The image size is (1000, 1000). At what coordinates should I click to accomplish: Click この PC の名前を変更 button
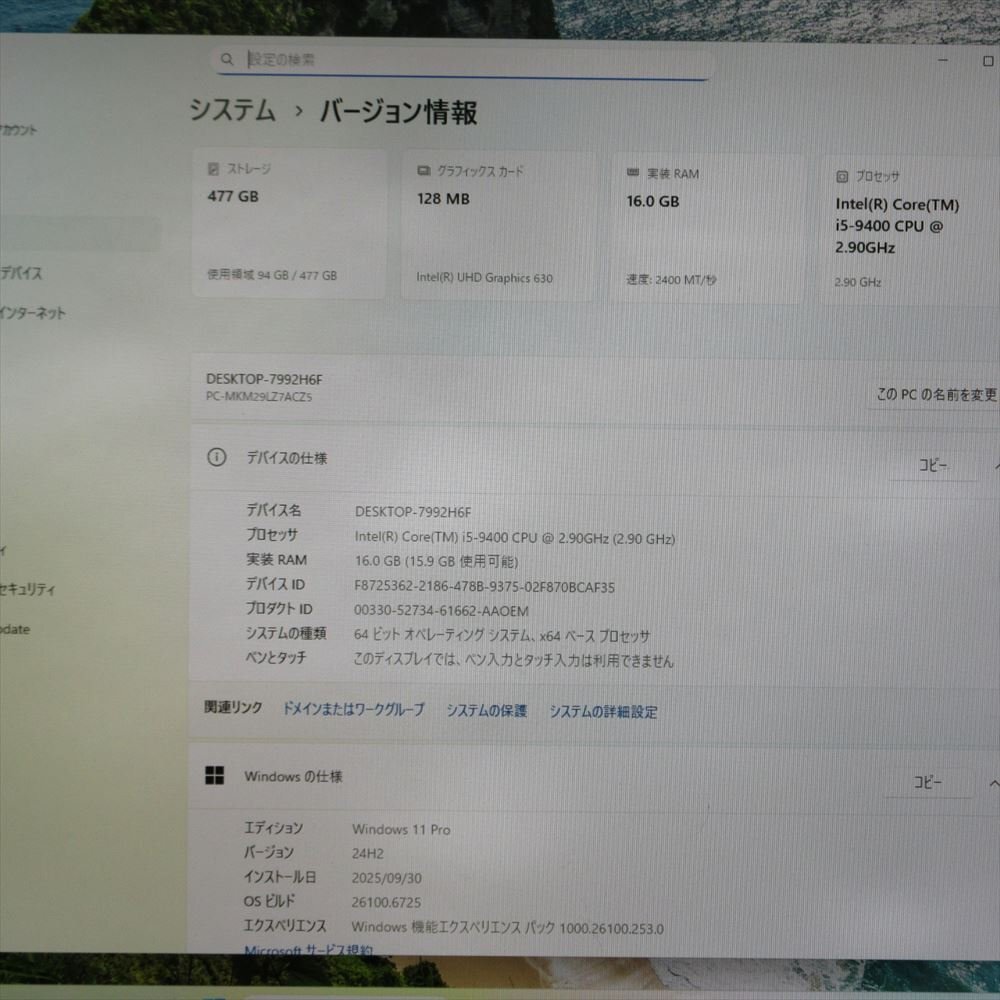coord(936,395)
